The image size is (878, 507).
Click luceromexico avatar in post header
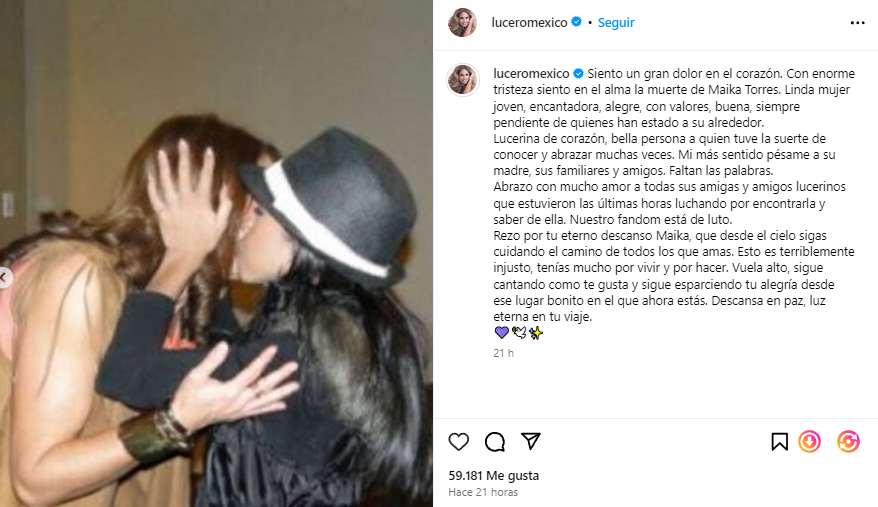click(463, 23)
